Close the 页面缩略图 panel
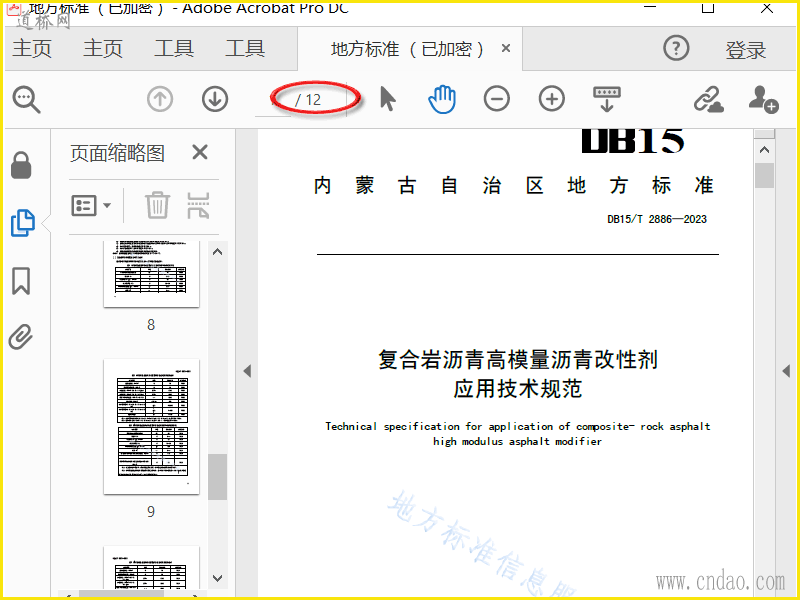This screenshot has width=800, height=600. (x=200, y=152)
